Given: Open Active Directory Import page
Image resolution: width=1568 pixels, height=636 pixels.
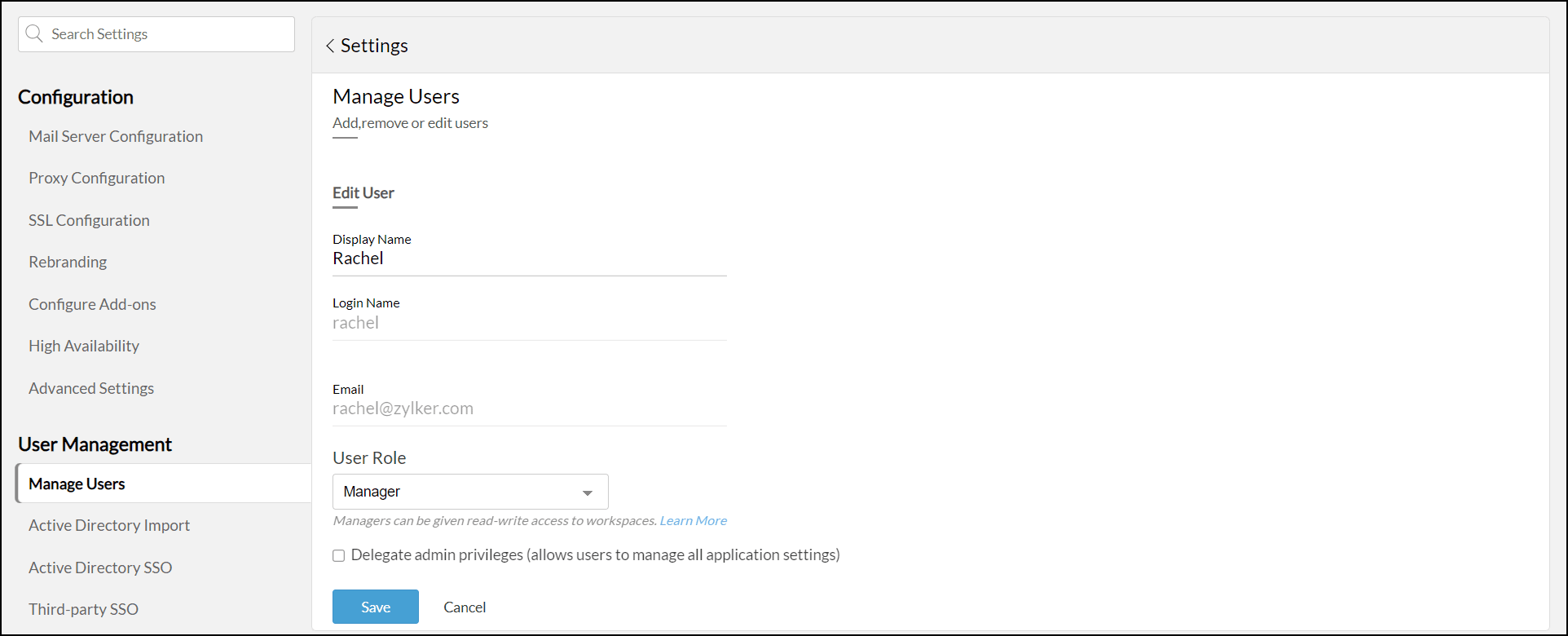Looking at the screenshot, I should click(109, 525).
